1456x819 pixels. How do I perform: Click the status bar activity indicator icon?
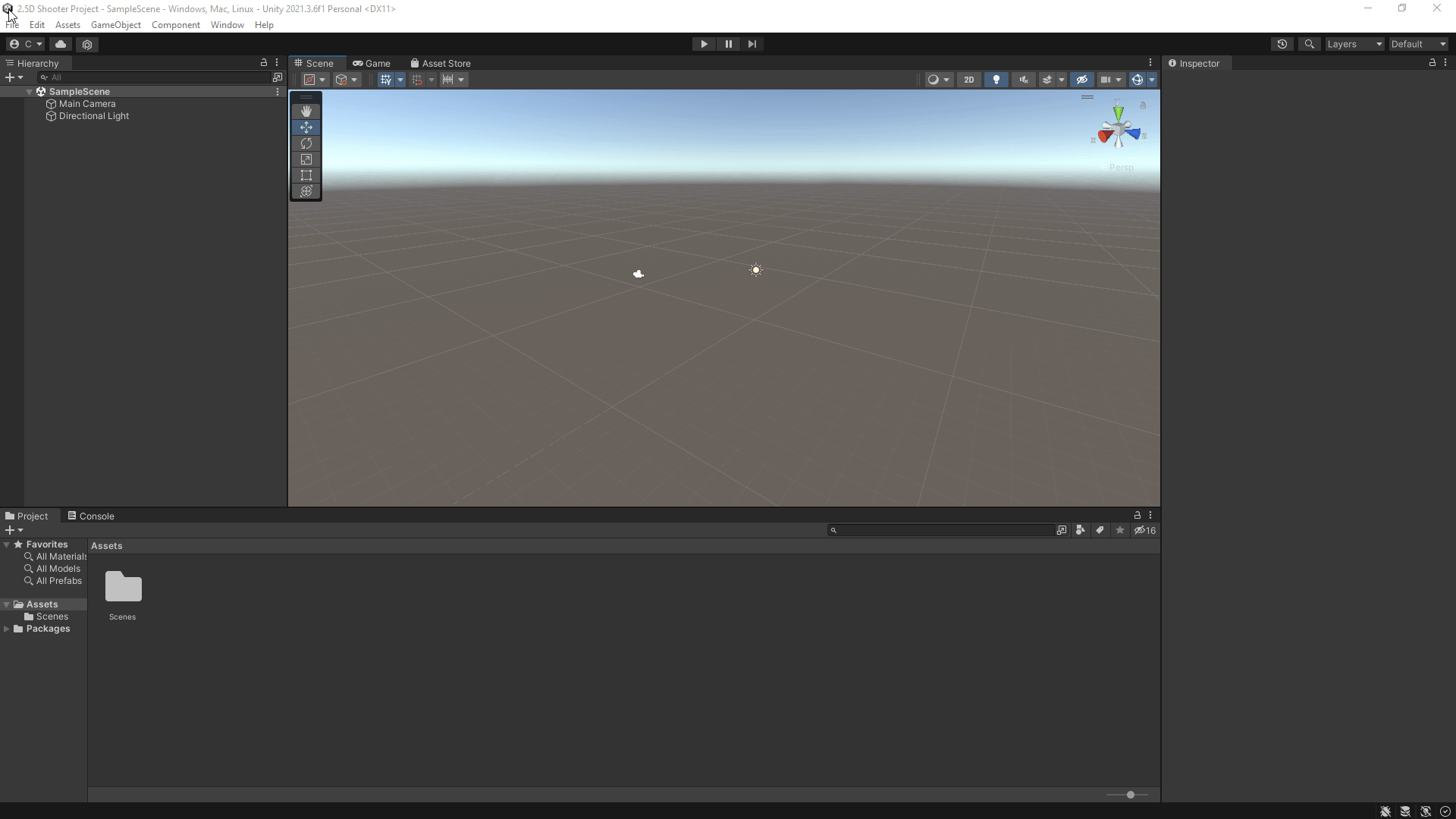pyautogui.click(x=1445, y=811)
